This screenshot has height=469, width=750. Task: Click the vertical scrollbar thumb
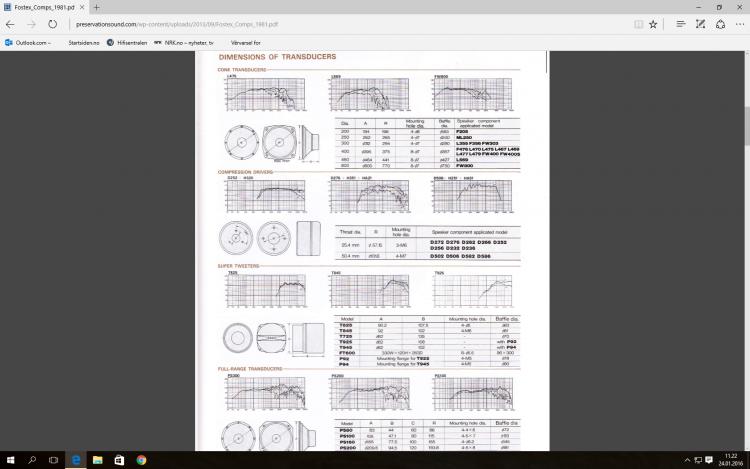tap(747, 126)
